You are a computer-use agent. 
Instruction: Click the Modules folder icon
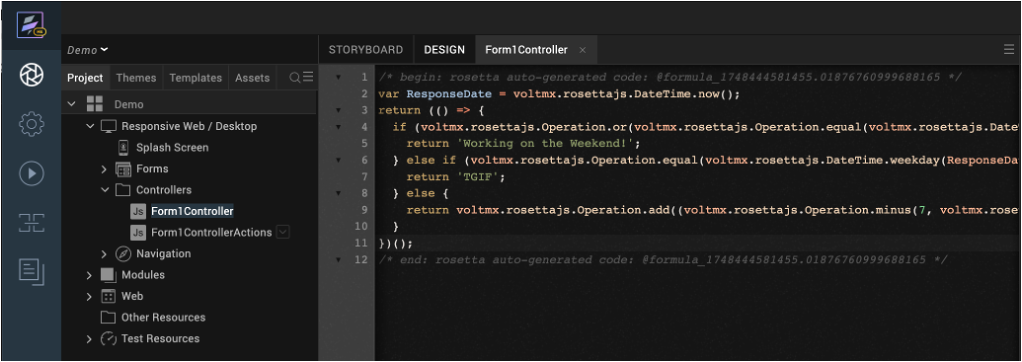[108, 275]
